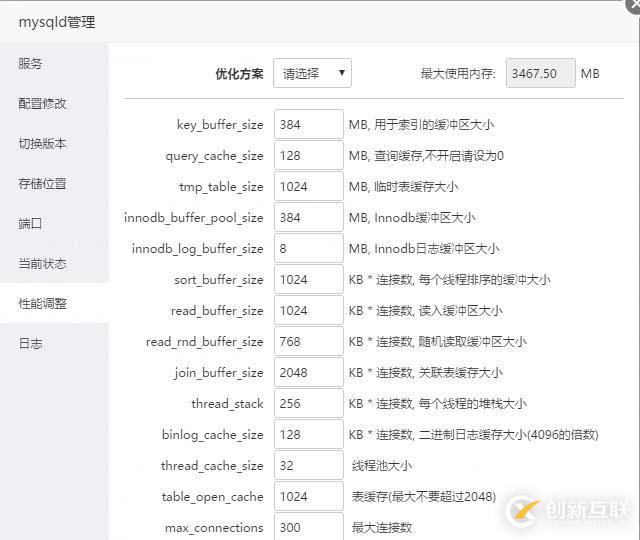Click description 二进制日志缓存大小(4096的倍数)

(509, 435)
